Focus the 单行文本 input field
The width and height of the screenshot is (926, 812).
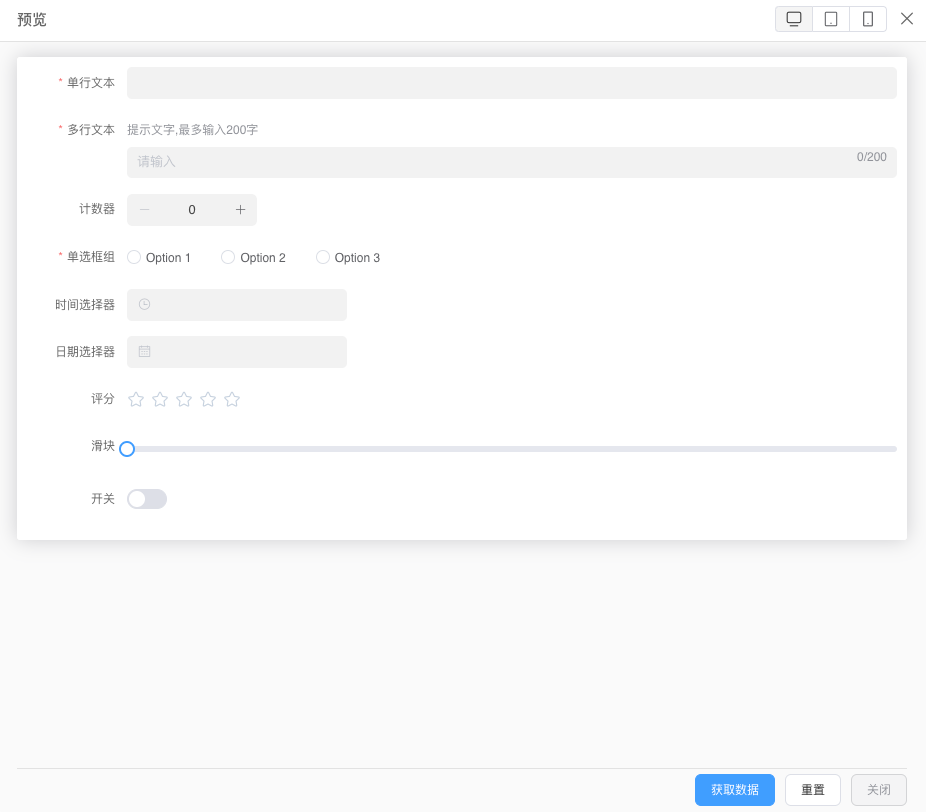click(x=511, y=83)
